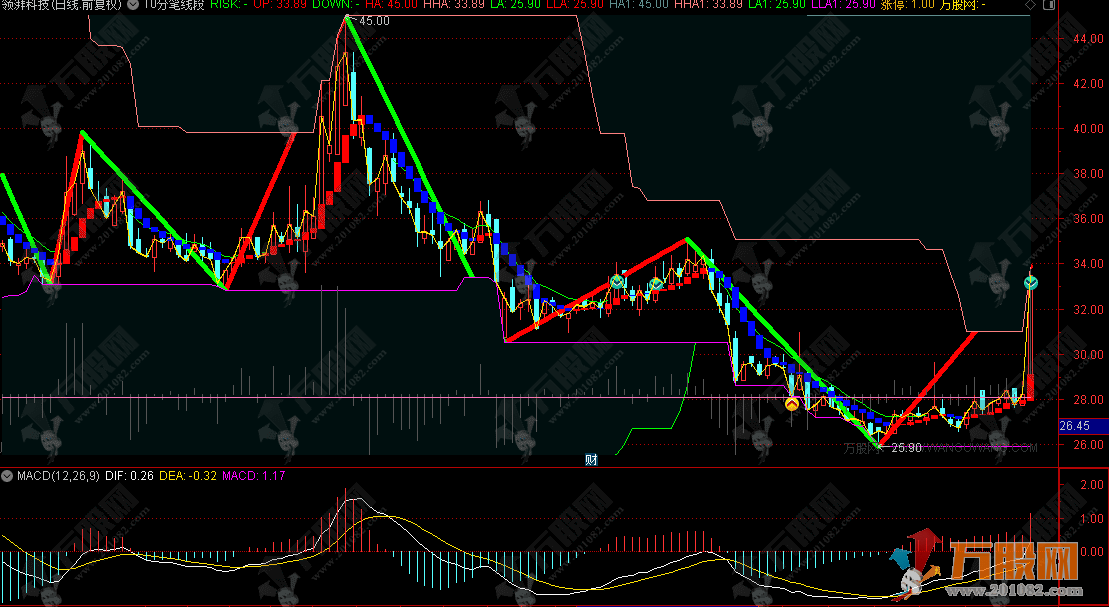This screenshot has height=607, width=1109.
Task: Select the 10分笔线段 indicator name
Action: coord(174,6)
